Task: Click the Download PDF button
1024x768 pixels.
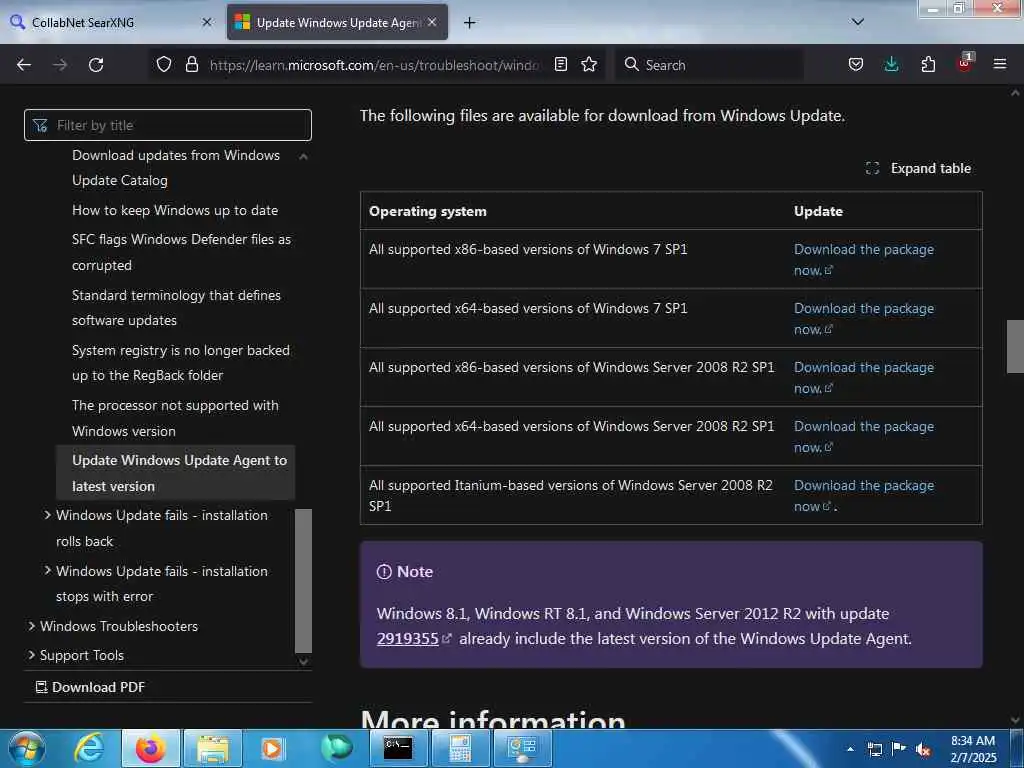Action: click(x=90, y=687)
